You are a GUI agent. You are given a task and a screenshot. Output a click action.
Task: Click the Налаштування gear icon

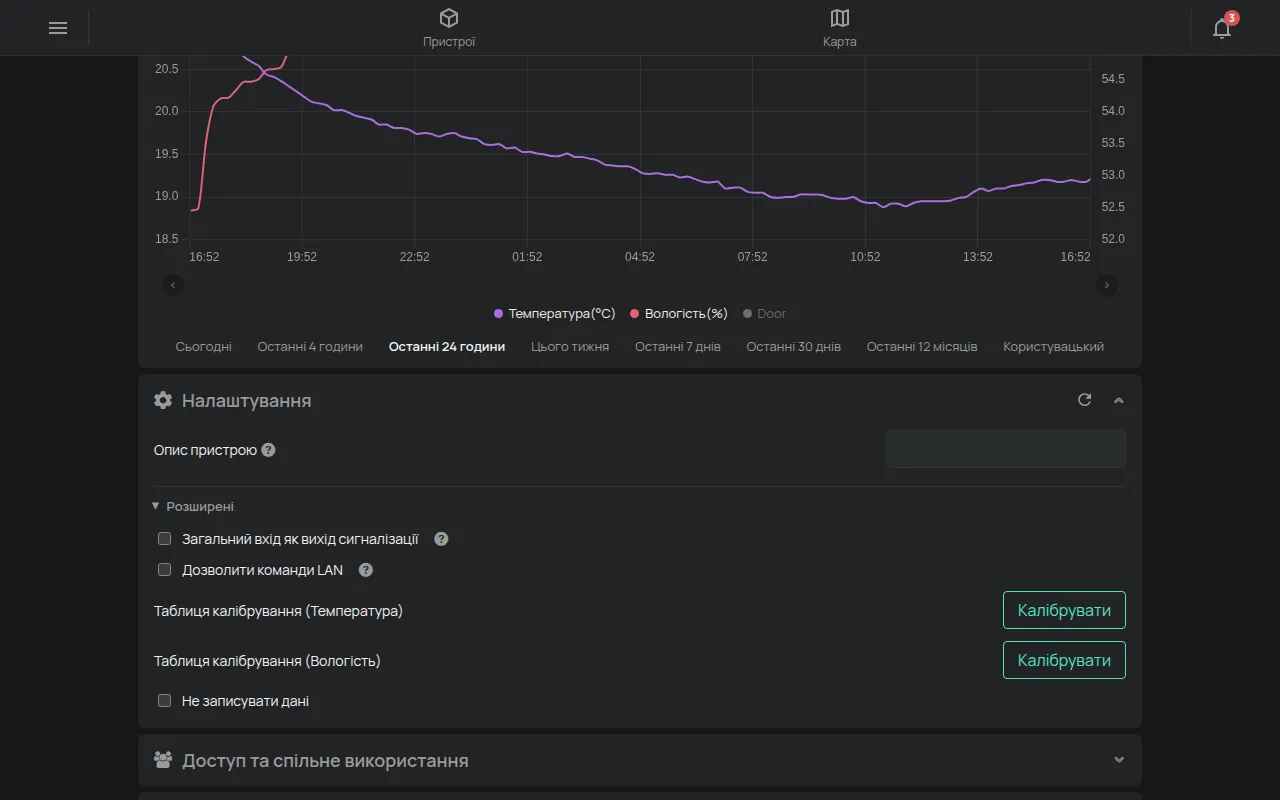[x=163, y=400]
